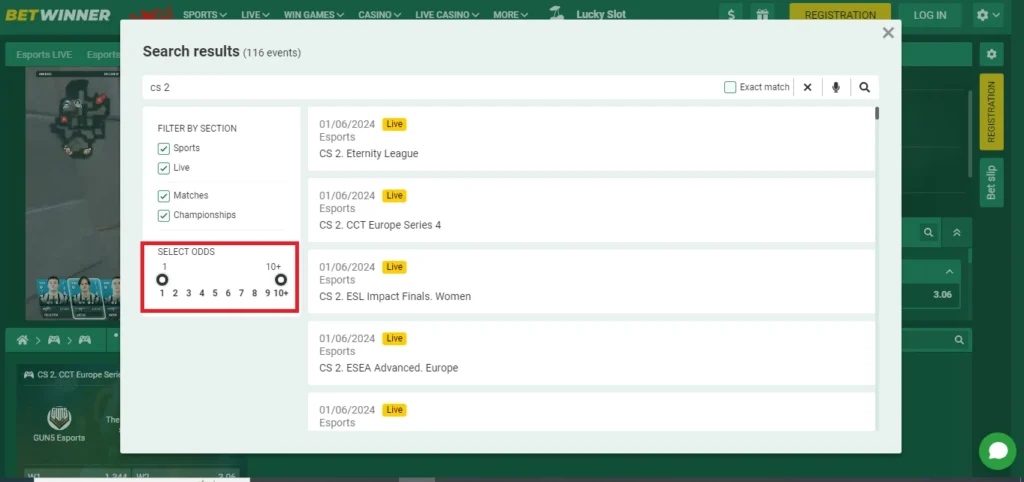
Task: Collapse all with double chevron icon
Action: pyautogui.click(x=957, y=233)
